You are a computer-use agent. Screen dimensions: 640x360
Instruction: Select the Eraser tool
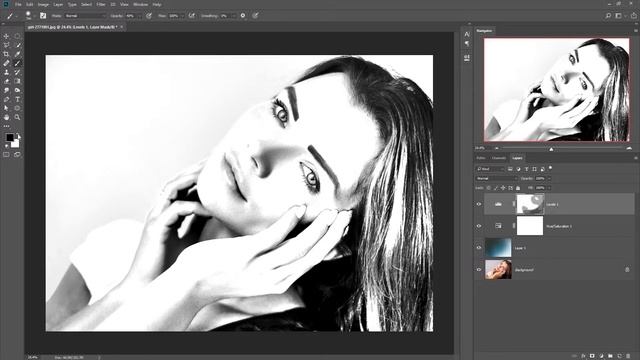click(x=6, y=81)
